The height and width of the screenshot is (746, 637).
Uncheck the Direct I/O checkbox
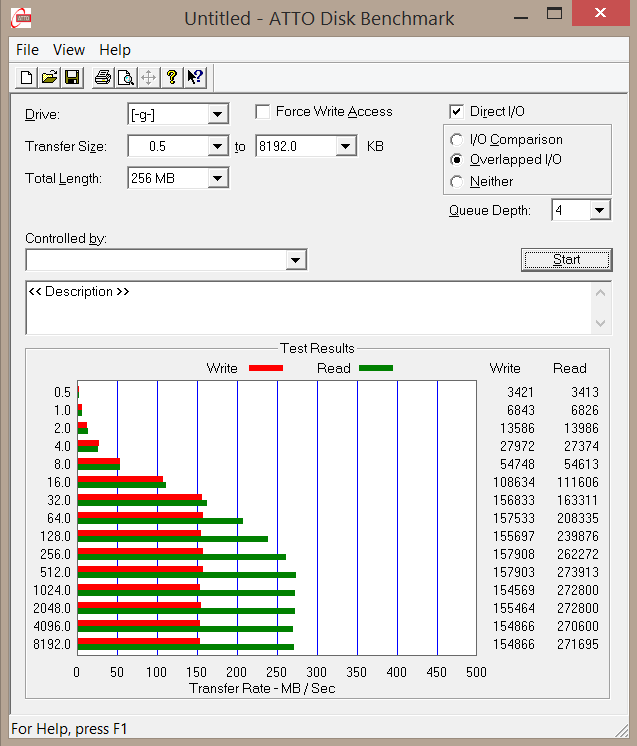457,112
